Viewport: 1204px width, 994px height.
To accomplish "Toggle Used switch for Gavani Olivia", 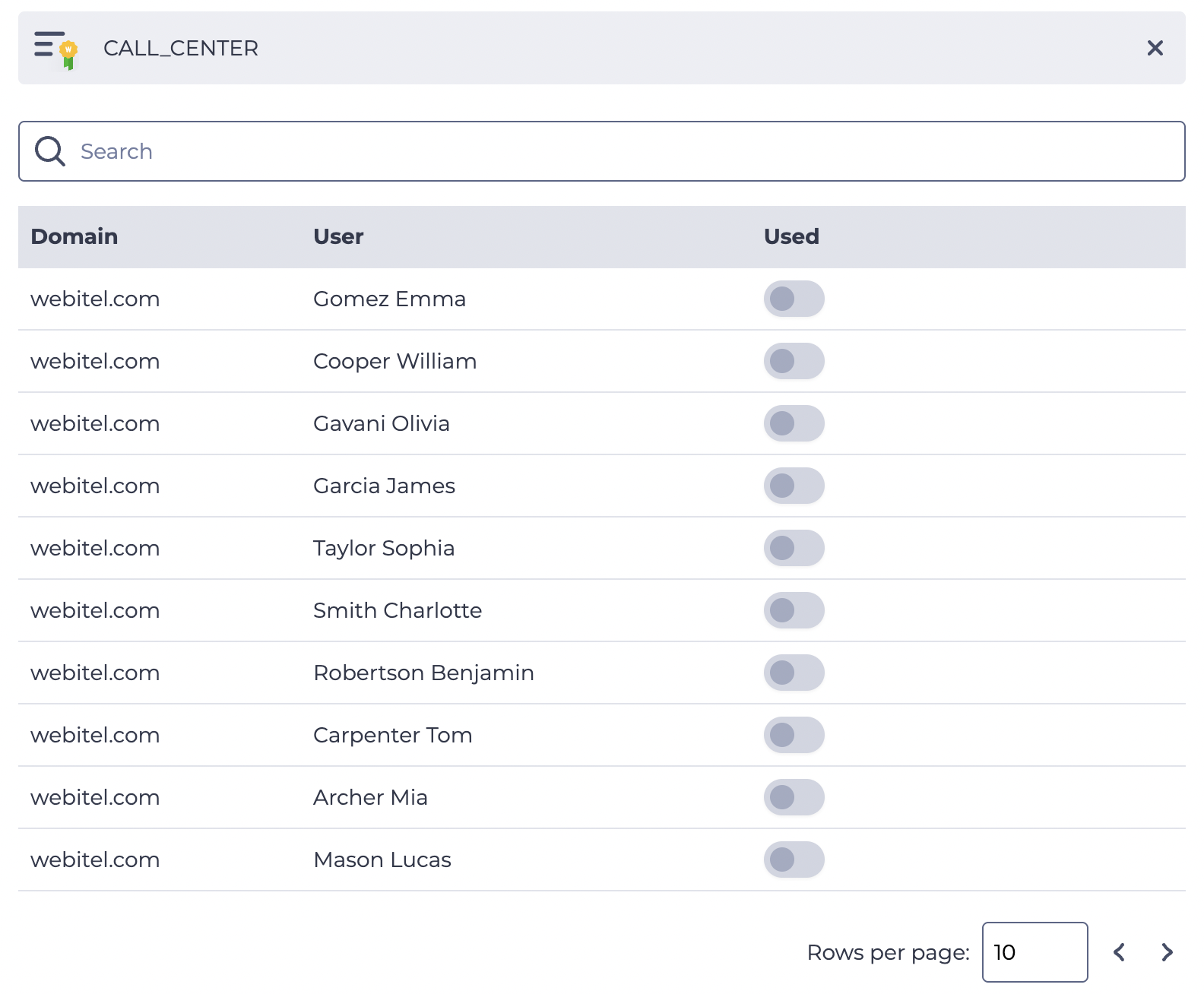I will coord(794,423).
